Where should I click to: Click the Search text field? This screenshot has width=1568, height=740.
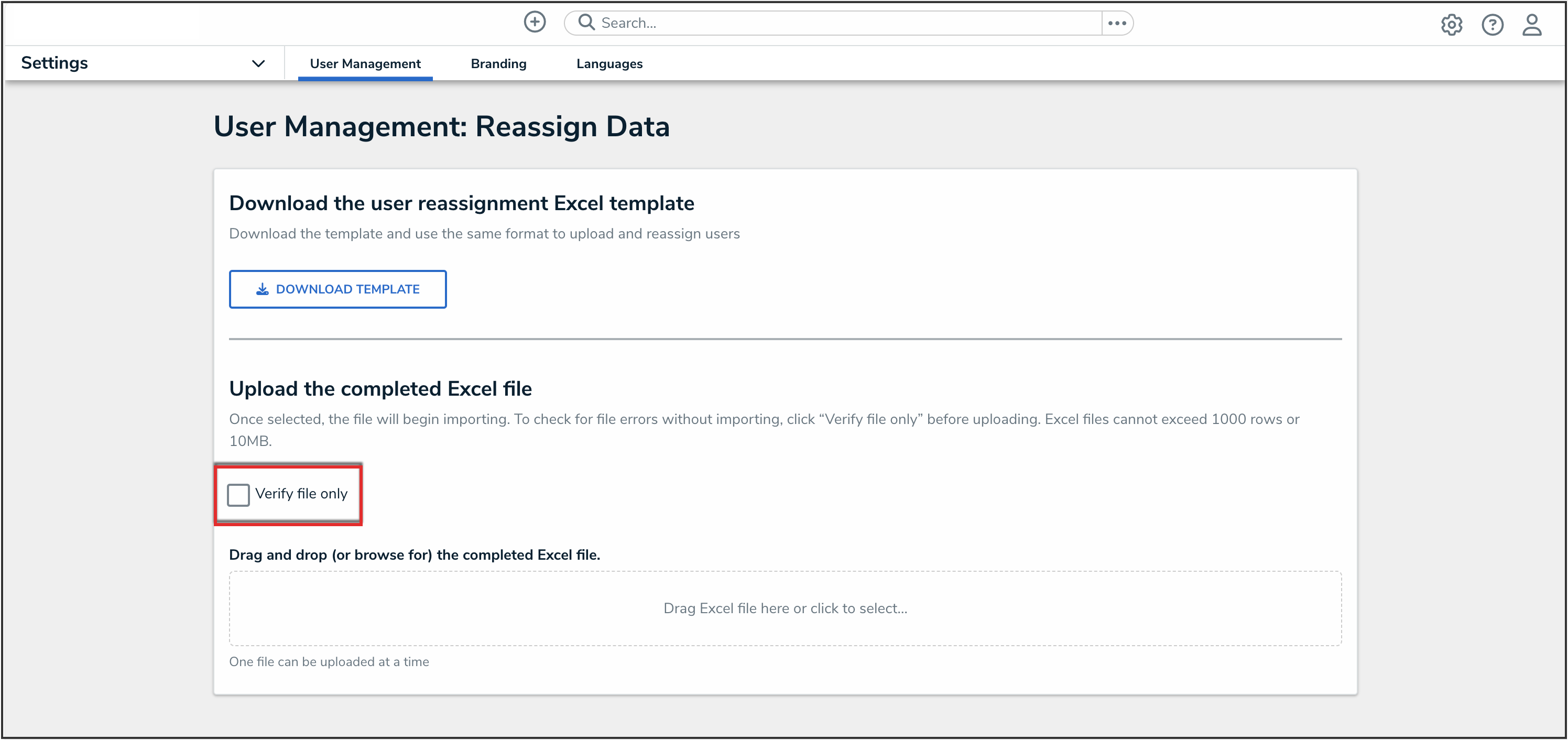(846, 23)
